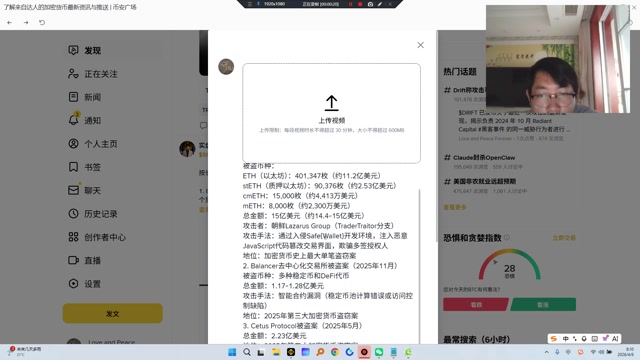The height and width of the screenshot is (360, 640).
Task: Click the 立即交易 link
Action: 564,238
